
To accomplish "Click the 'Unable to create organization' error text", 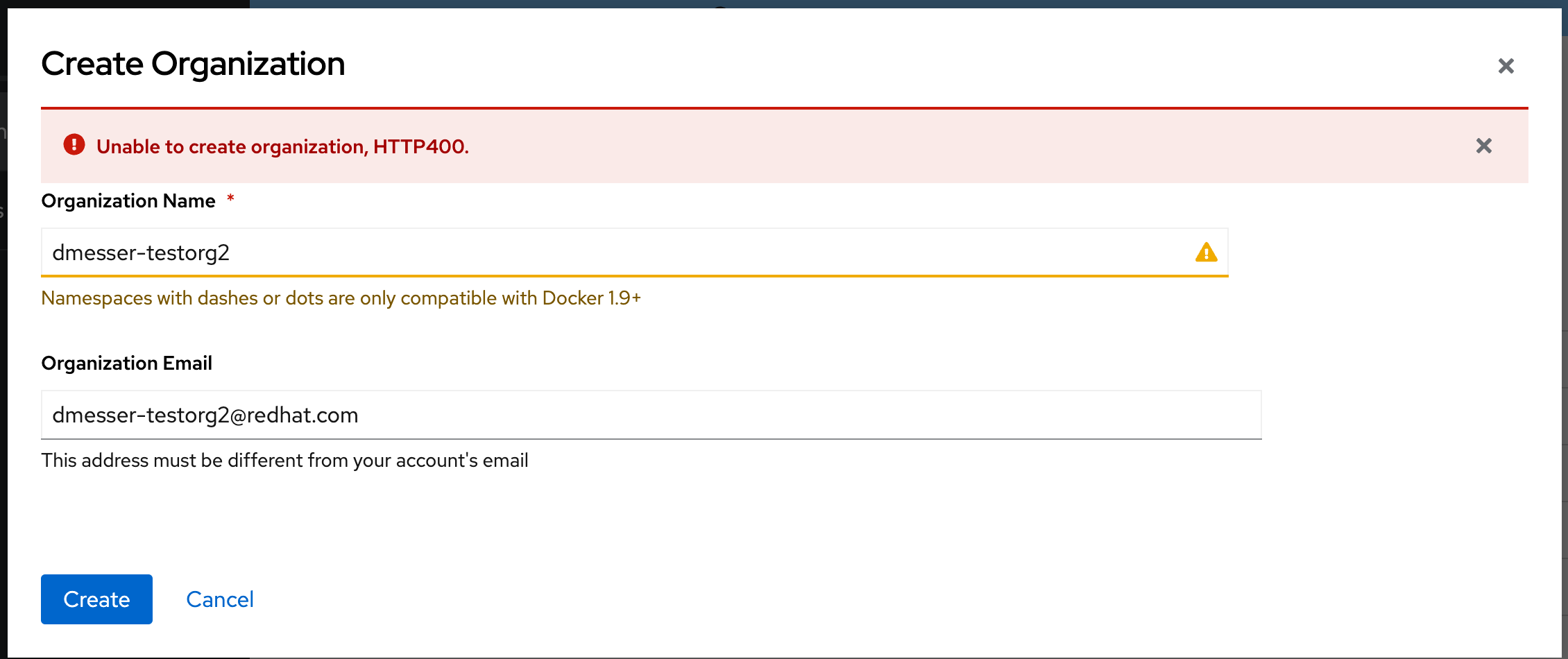I will [x=282, y=147].
